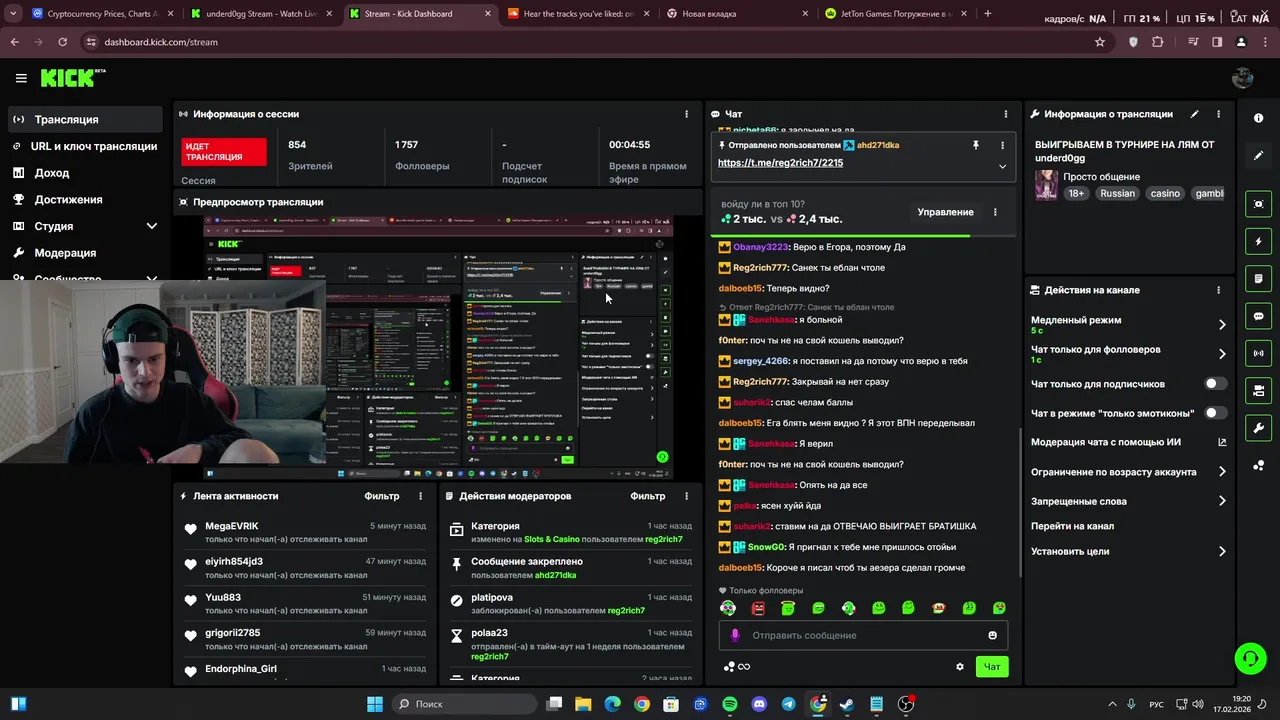Open Spotify from the taskbar
The height and width of the screenshot is (720, 1280).
[730, 704]
